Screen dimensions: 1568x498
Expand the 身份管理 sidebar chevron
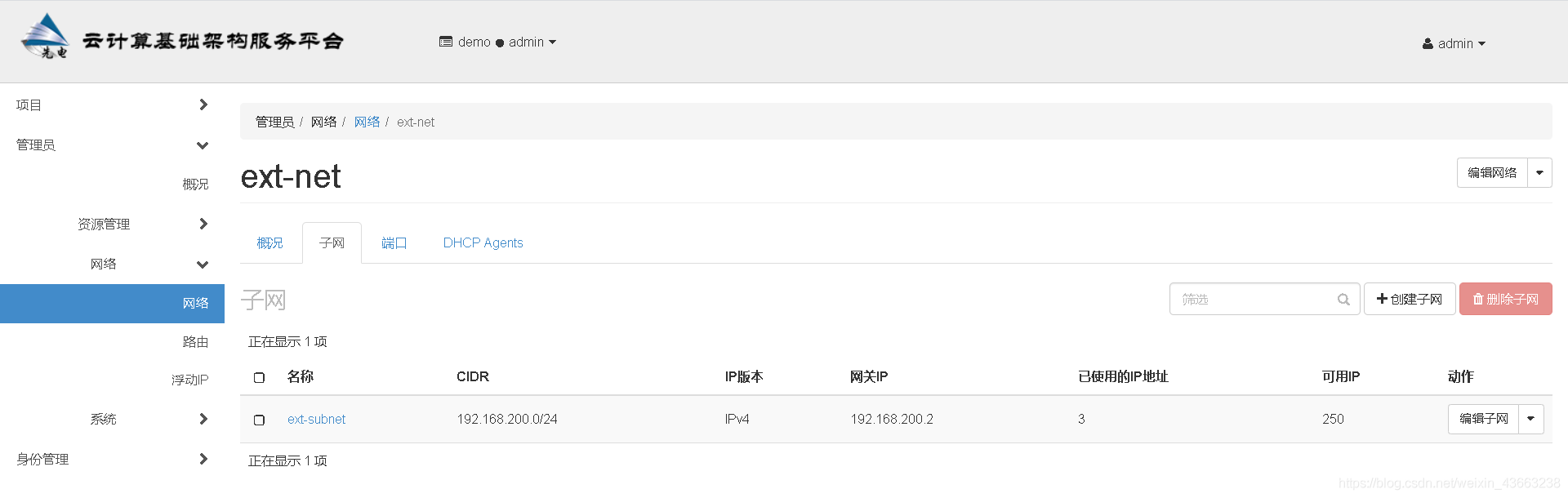203,459
